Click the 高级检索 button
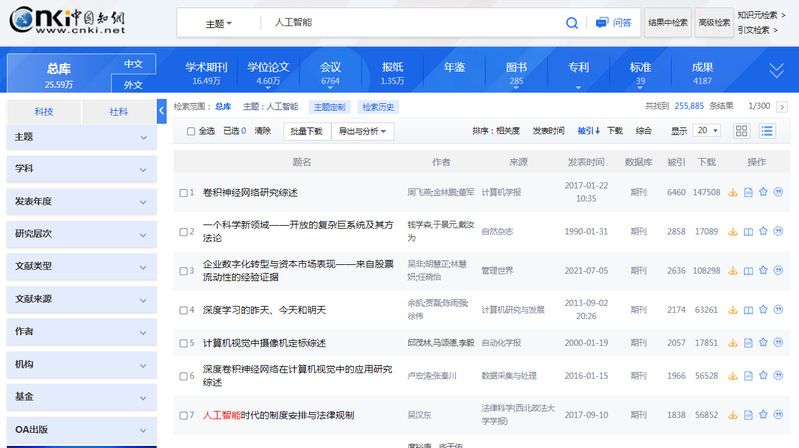This screenshot has width=799, height=448. click(x=713, y=22)
